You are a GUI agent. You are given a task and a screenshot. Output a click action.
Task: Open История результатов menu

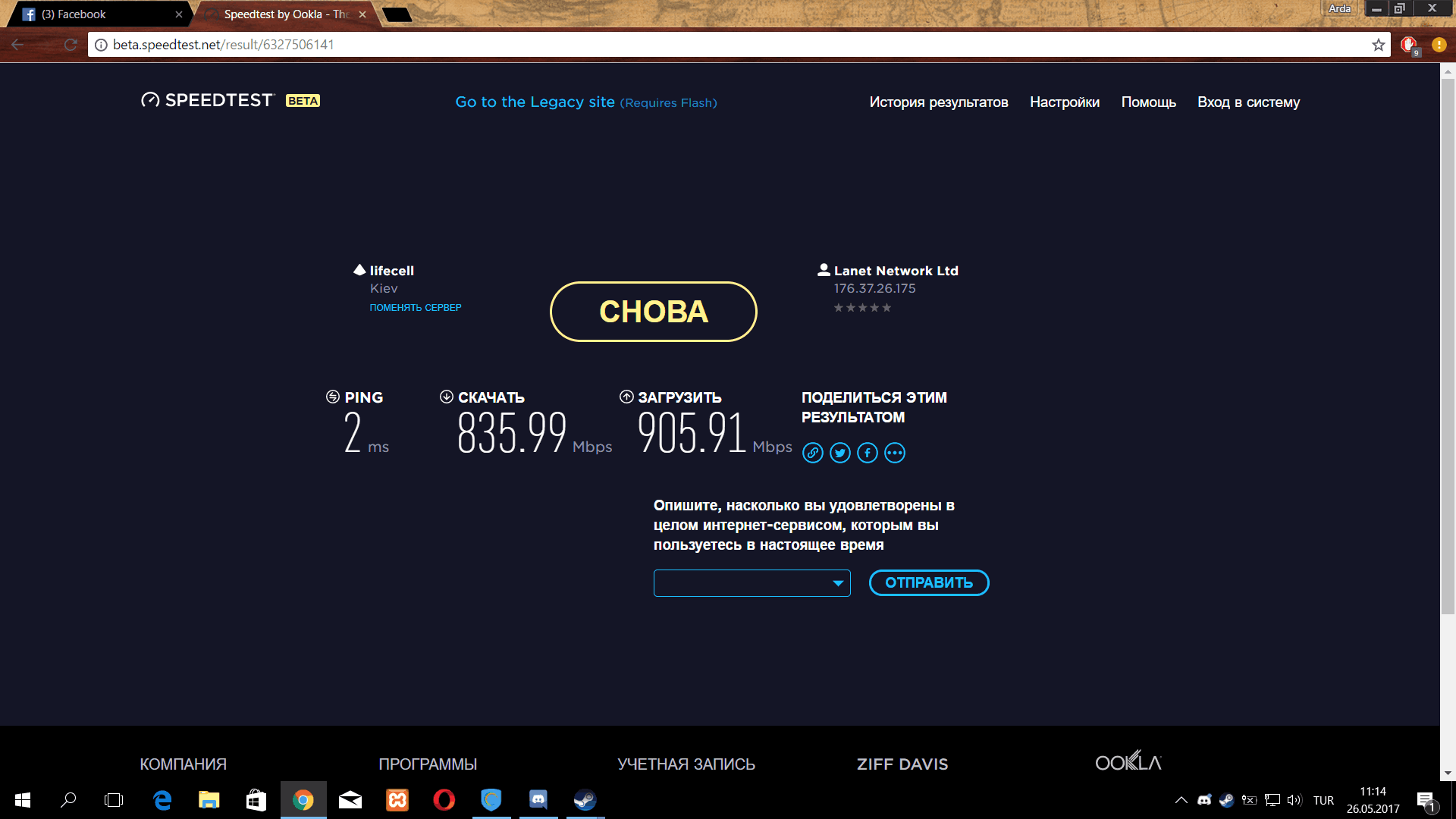click(939, 102)
